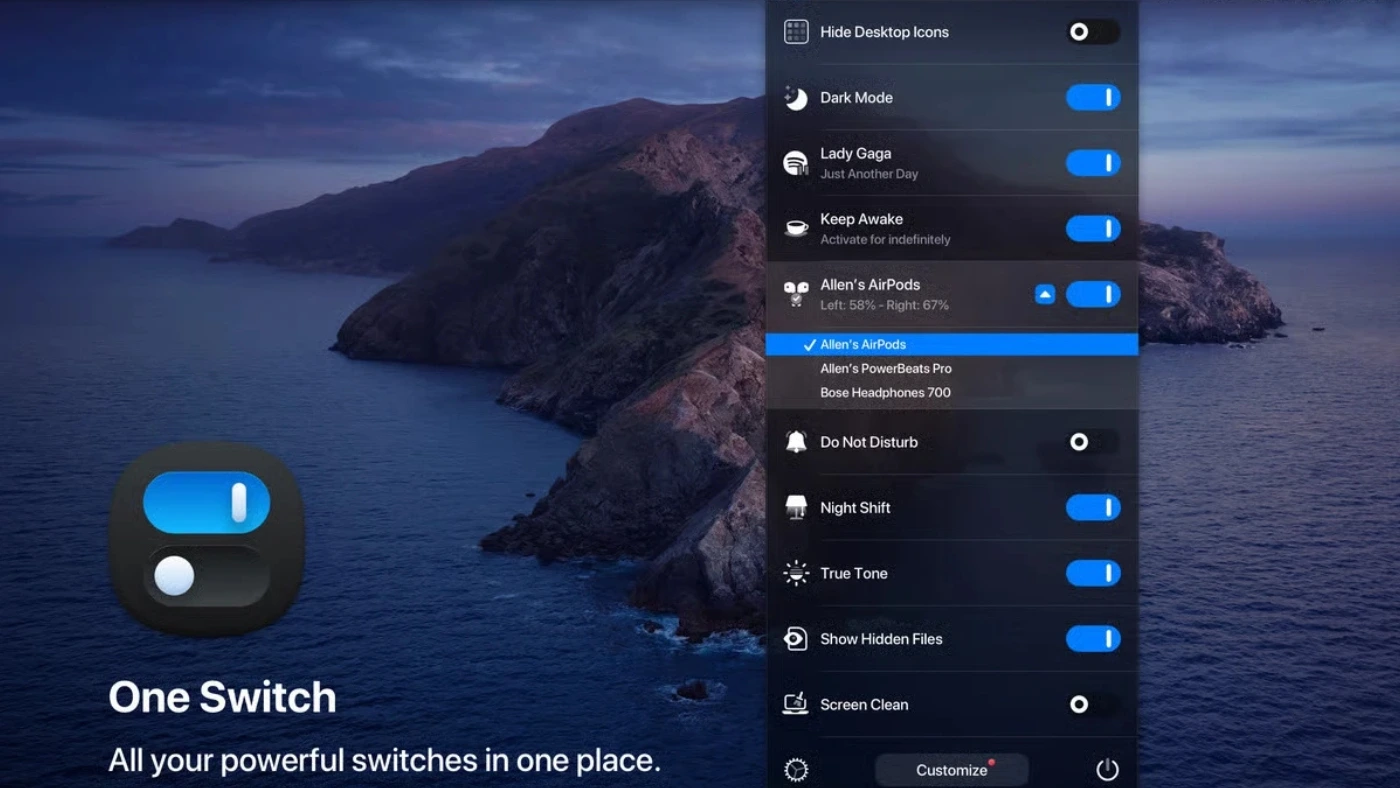This screenshot has width=1400, height=788.
Task: Click the power icon to quit
Action: (x=1107, y=770)
